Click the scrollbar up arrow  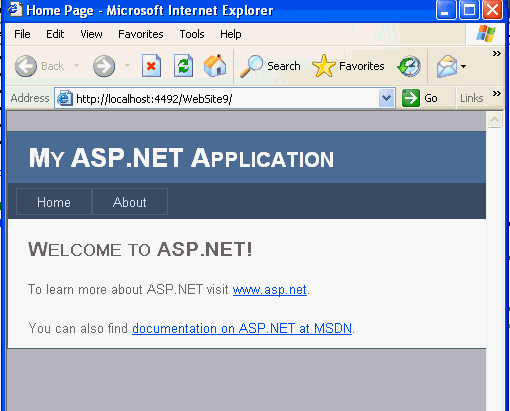click(x=495, y=119)
